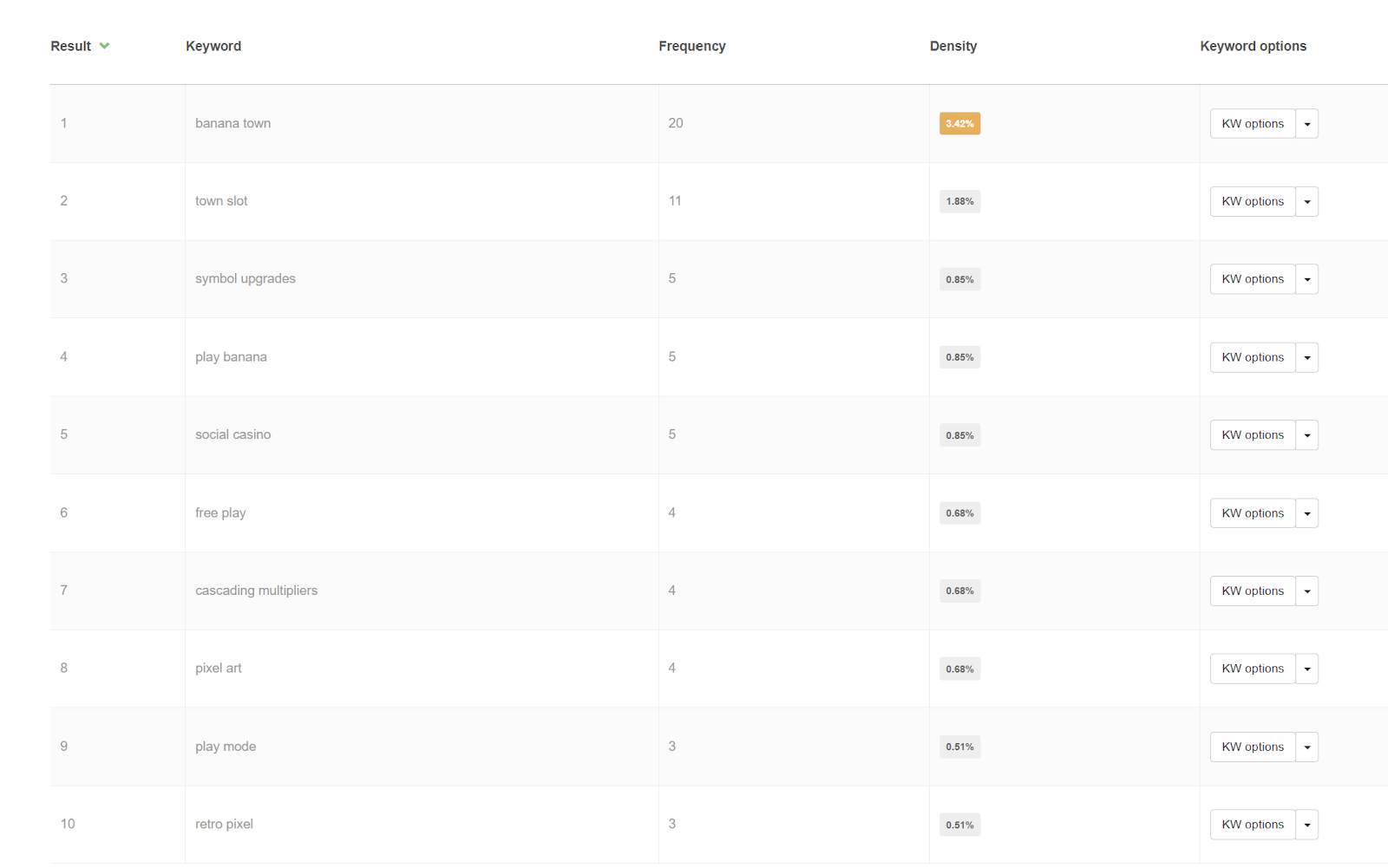Select the cascading multipliers keyword text
This screenshot has height=868, width=1388.
click(256, 591)
